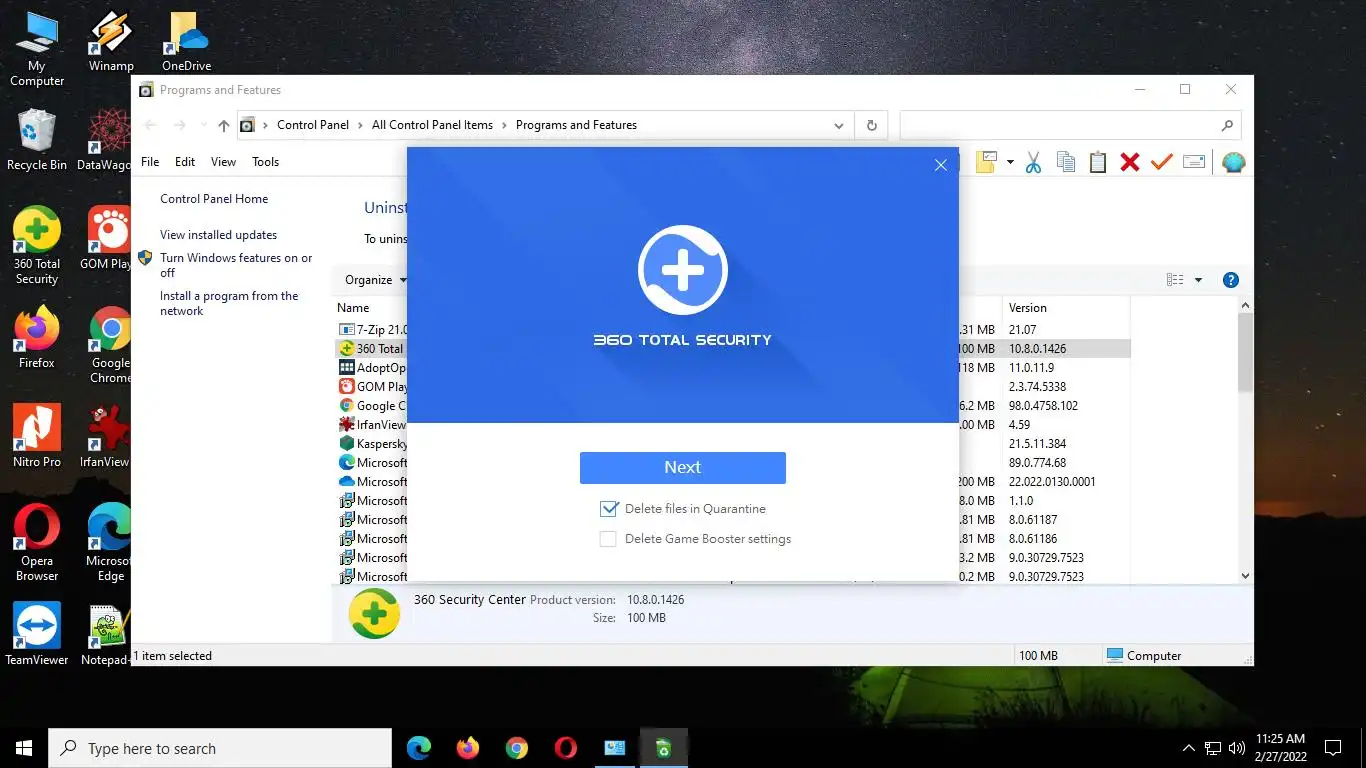The width and height of the screenshot is (1366, 768).
Task: Click the Name column header
Action: [x=353, y=308]
